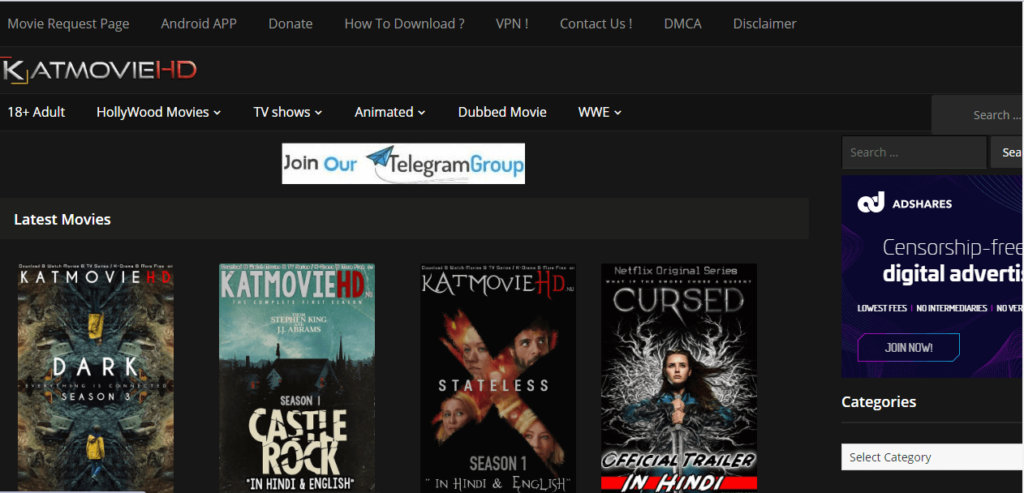The height and width of the screenshot is (493, 1024).
Task: Expand the WWE dropdown menu
Action: 600,112
